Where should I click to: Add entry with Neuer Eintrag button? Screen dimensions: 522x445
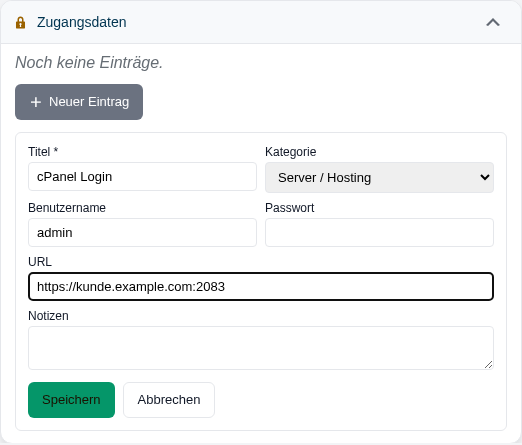coord(79,102)
